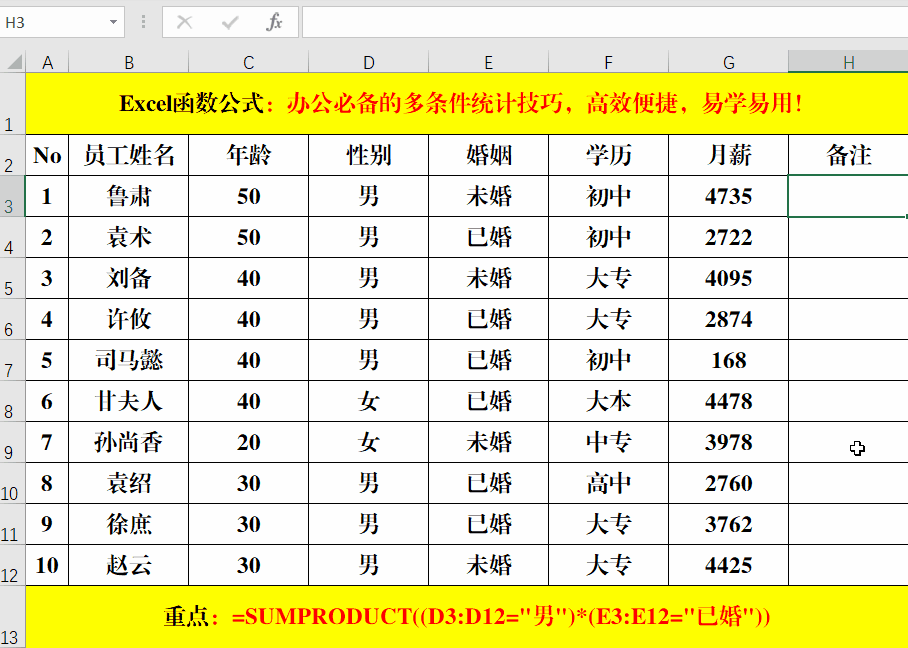Image resolution: width=908 pixels, height=648 pixels.
Task: Select education cell '大本' in 甘夫人 row
Action: pos(608,401)
